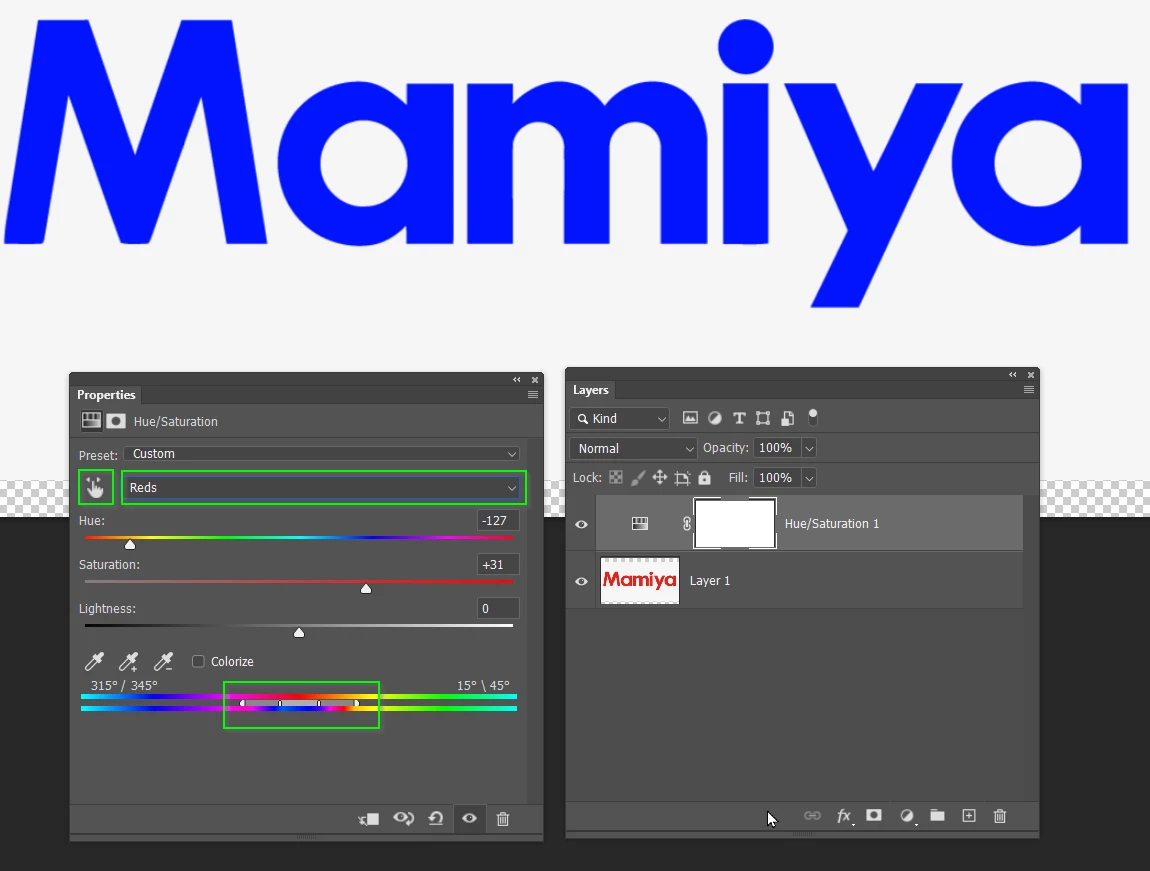Click the Hue slider handle
This screenshot has height=871, width=1150.
[x=130, y=544]
